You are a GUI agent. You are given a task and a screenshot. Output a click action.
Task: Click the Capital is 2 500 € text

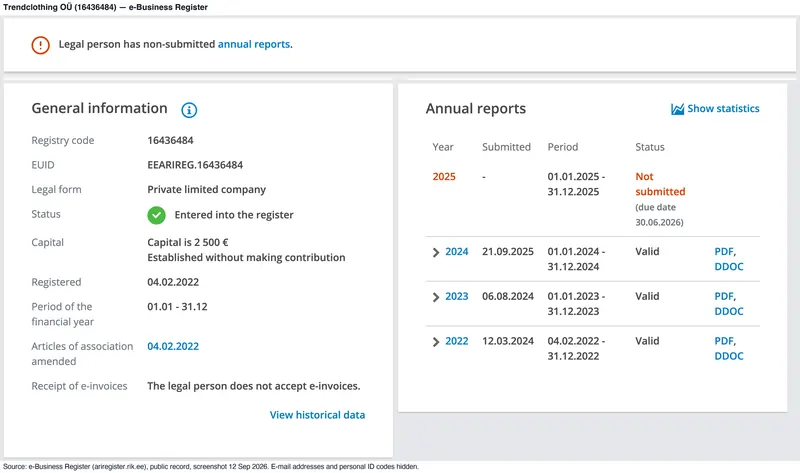[188, 242]
